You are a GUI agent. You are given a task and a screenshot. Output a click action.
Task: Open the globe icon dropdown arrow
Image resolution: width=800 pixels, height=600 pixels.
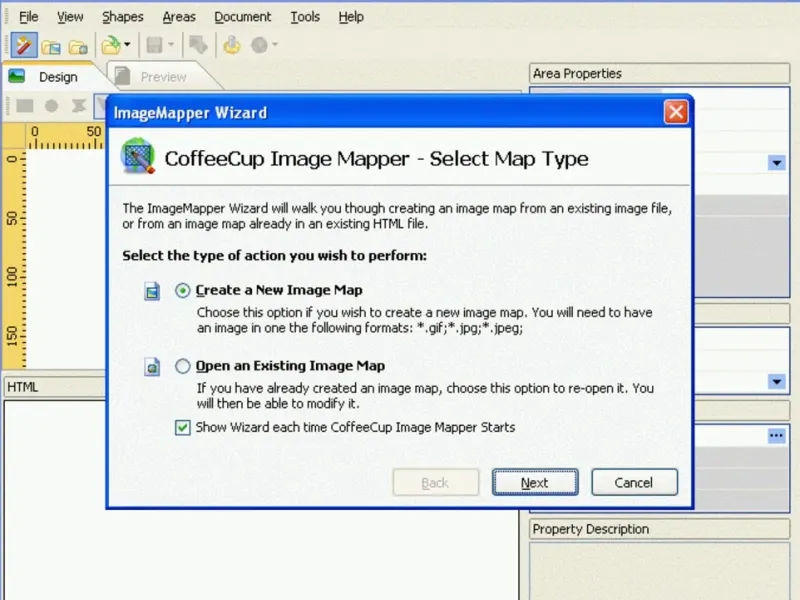[275, 45]
